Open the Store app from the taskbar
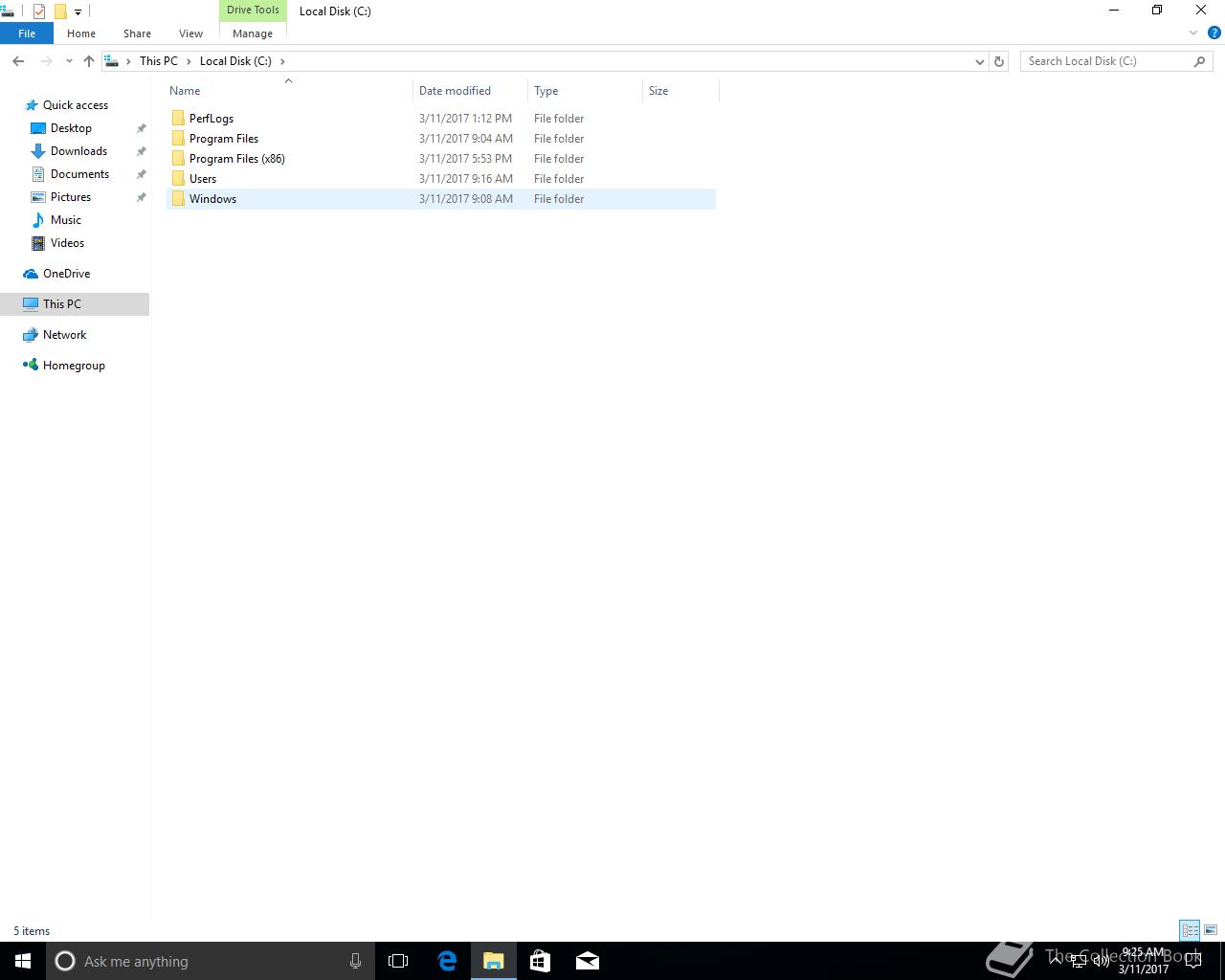The height and width of the screenshot is (980, 1225). [x=540, y=961]
